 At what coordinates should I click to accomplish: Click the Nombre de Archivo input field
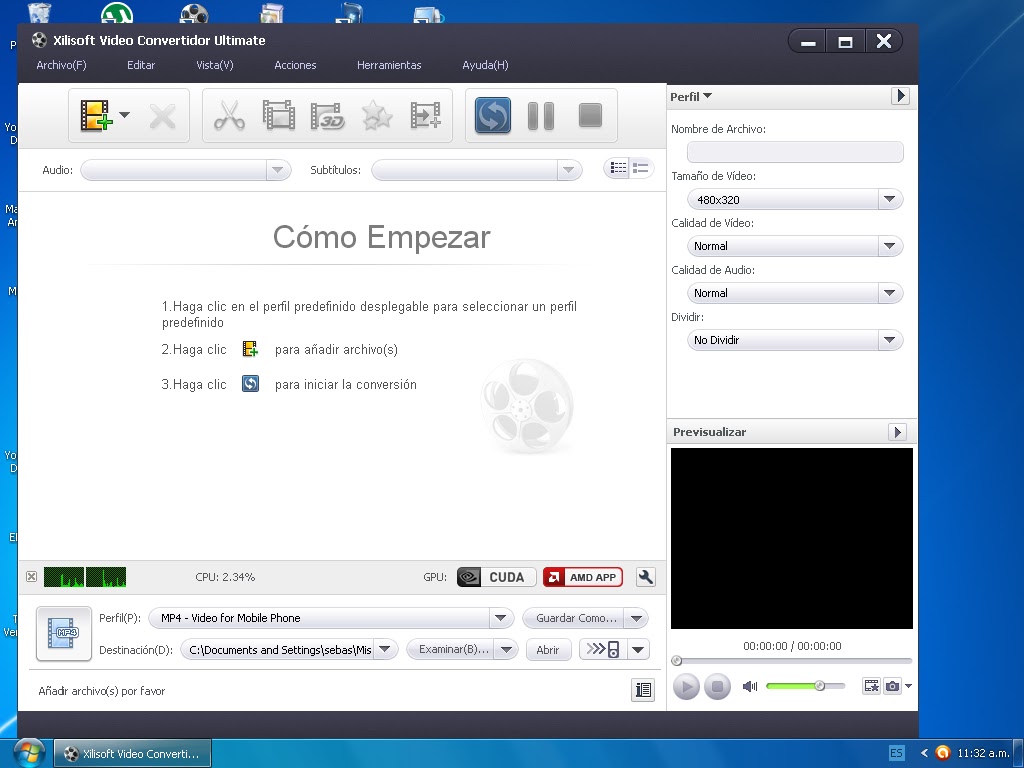[795, 152]
